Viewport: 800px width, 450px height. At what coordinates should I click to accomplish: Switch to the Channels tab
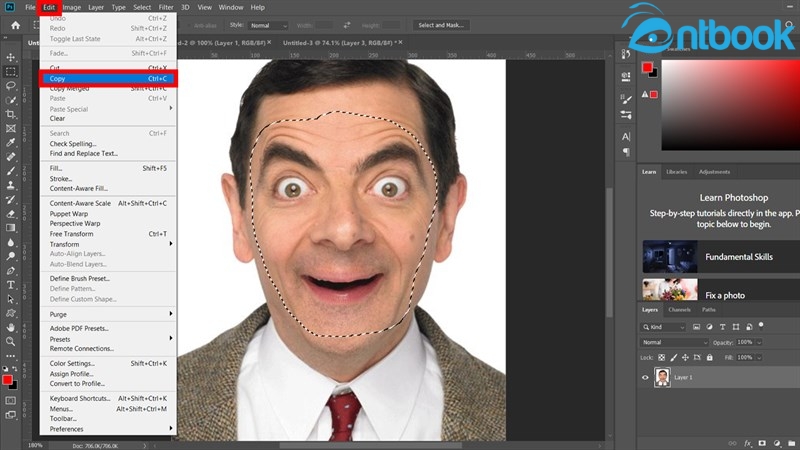click(679, 310)
